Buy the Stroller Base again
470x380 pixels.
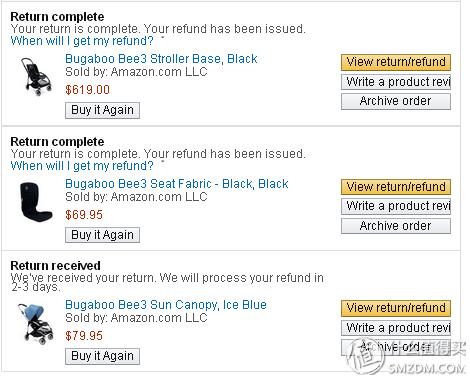[x=102, y=110]
